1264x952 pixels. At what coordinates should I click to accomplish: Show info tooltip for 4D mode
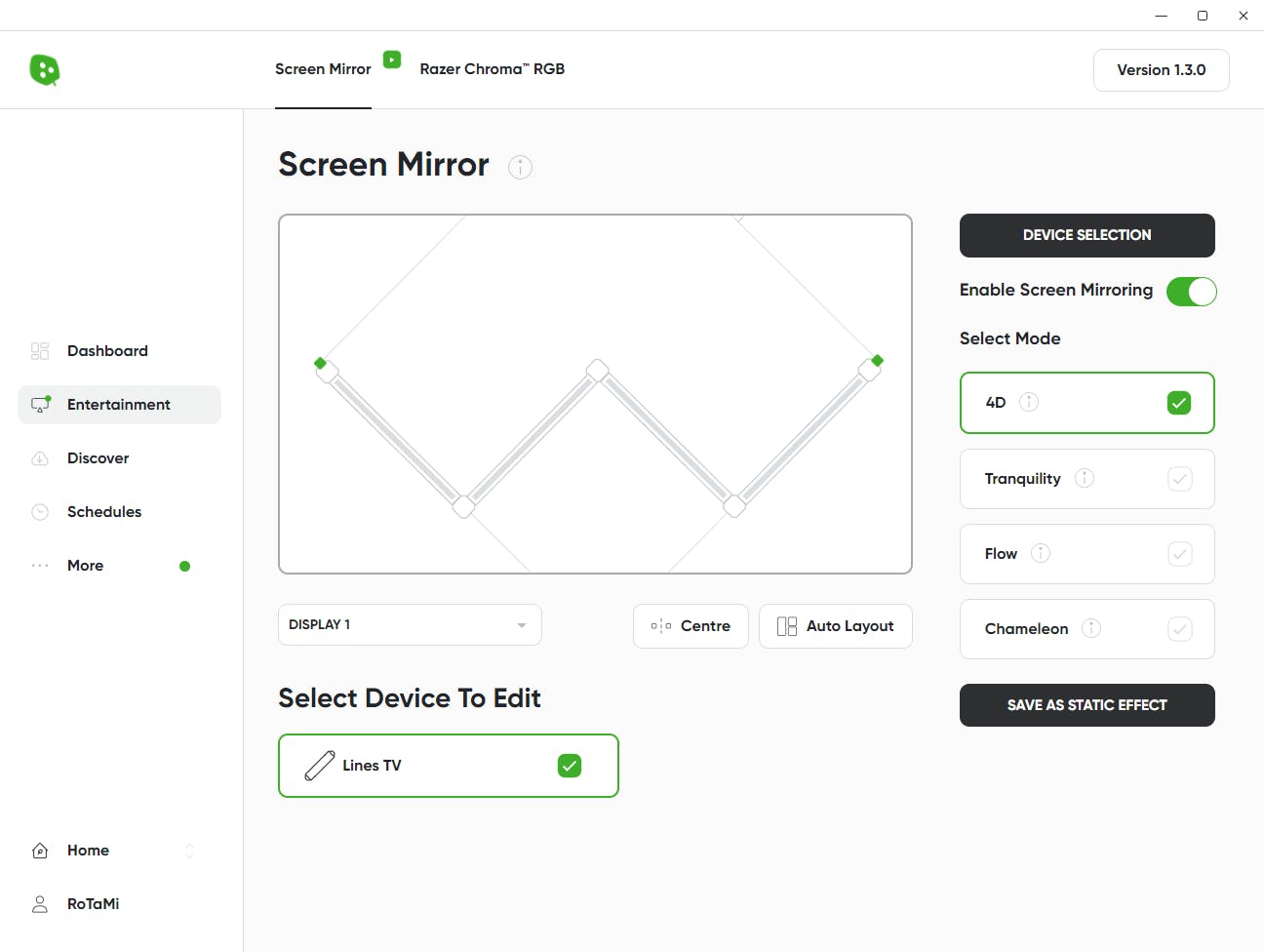(1029, 402)
